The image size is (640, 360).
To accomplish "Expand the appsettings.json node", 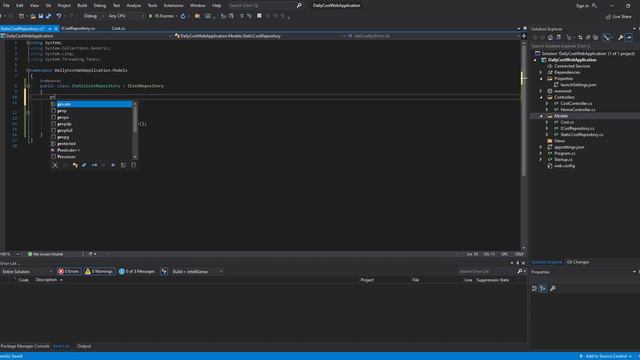I will click(541, 147).
